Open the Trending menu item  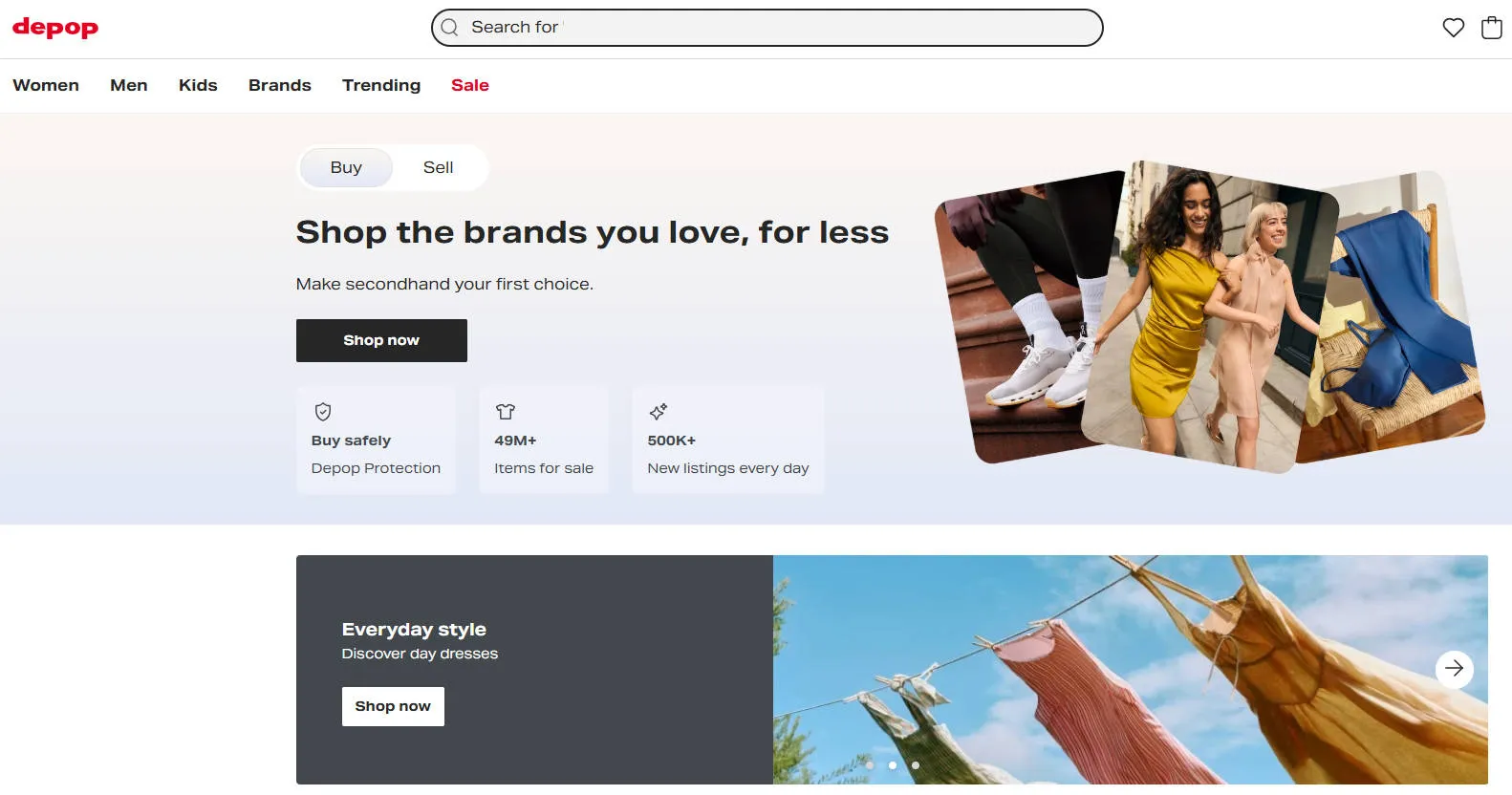point(381,85)
